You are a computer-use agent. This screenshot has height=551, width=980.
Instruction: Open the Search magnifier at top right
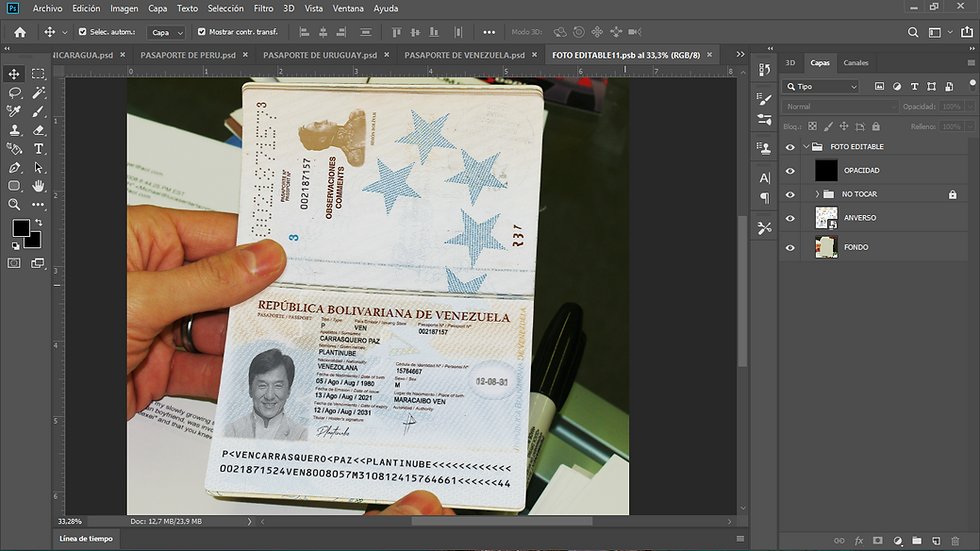click(x=912, y=32)
